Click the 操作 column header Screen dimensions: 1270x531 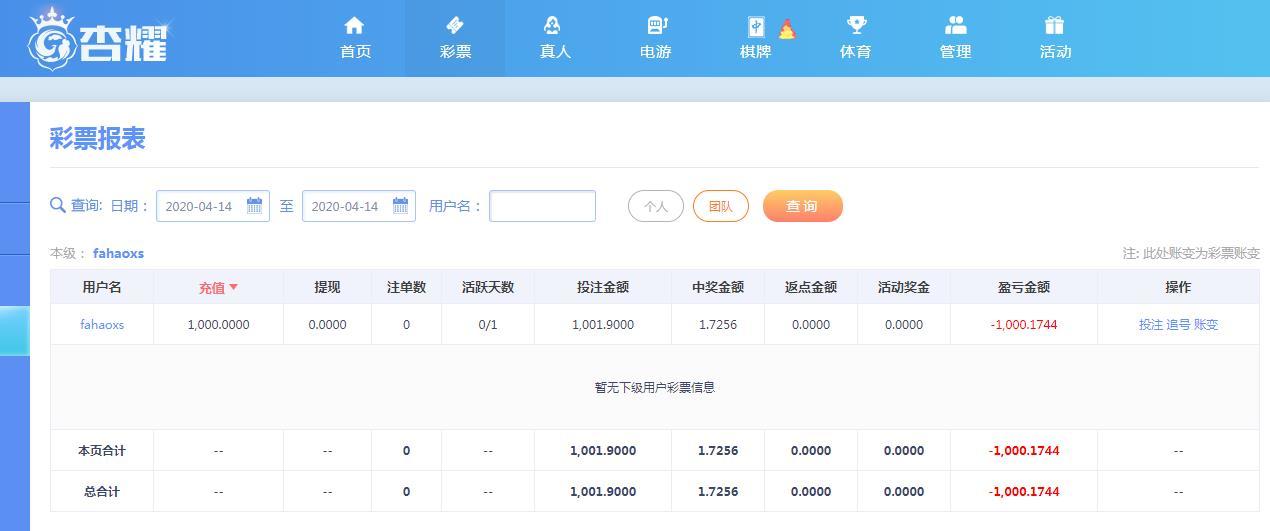click(x=1178, y=287)
